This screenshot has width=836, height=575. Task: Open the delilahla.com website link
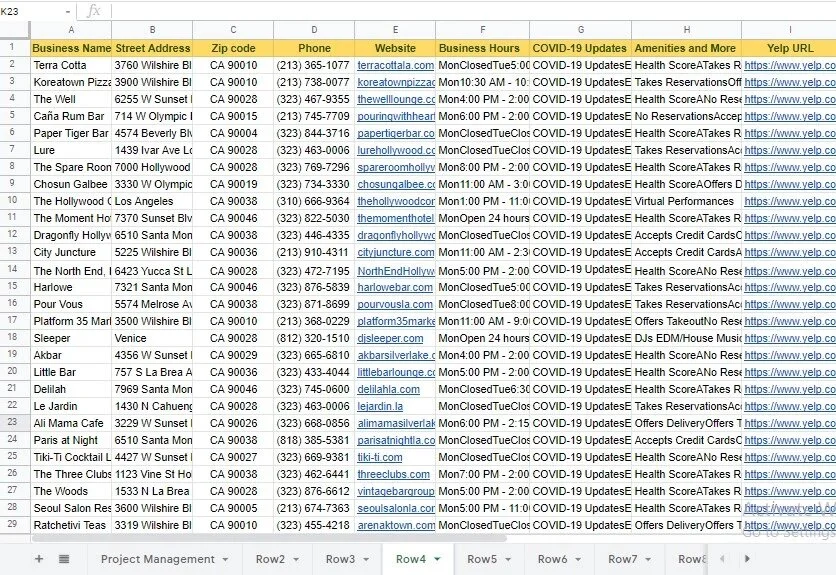pyautogui.click(x=389, y=389)
